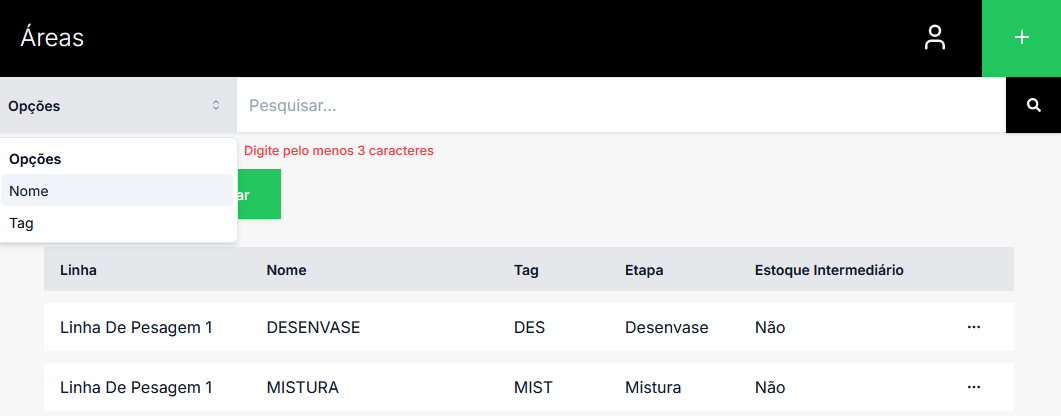Click the MISTURA name cell
Viewport: 1061px width, 416px height.
coord(302,387)
